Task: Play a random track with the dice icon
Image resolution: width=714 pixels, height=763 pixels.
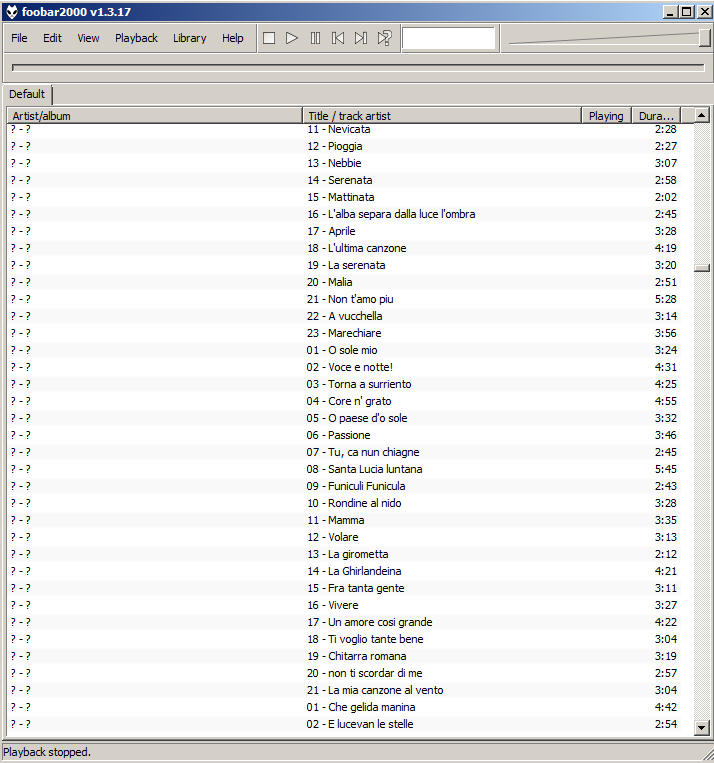Action: pos(384,38)
